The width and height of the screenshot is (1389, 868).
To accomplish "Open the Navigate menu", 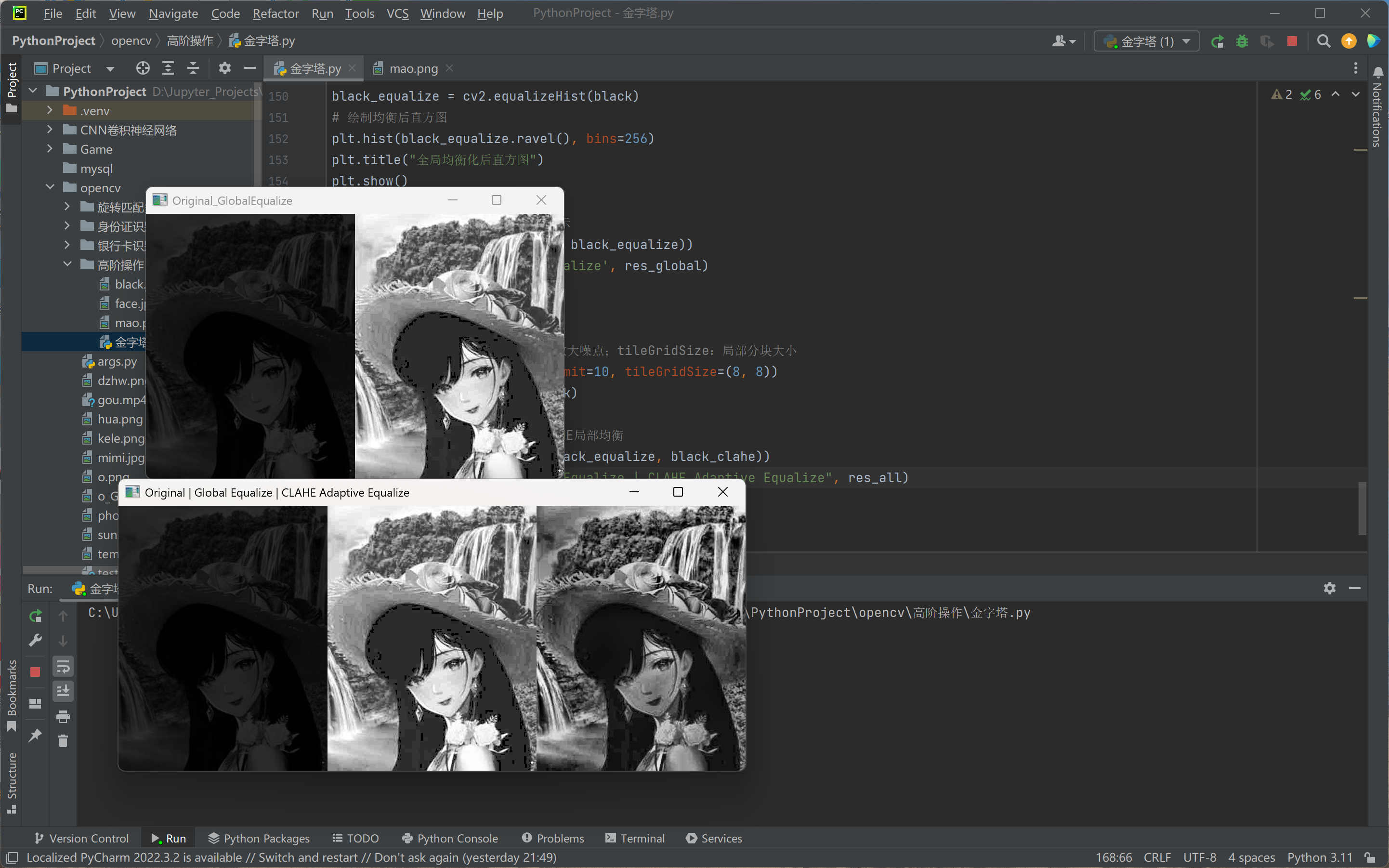I will [173, 13].
